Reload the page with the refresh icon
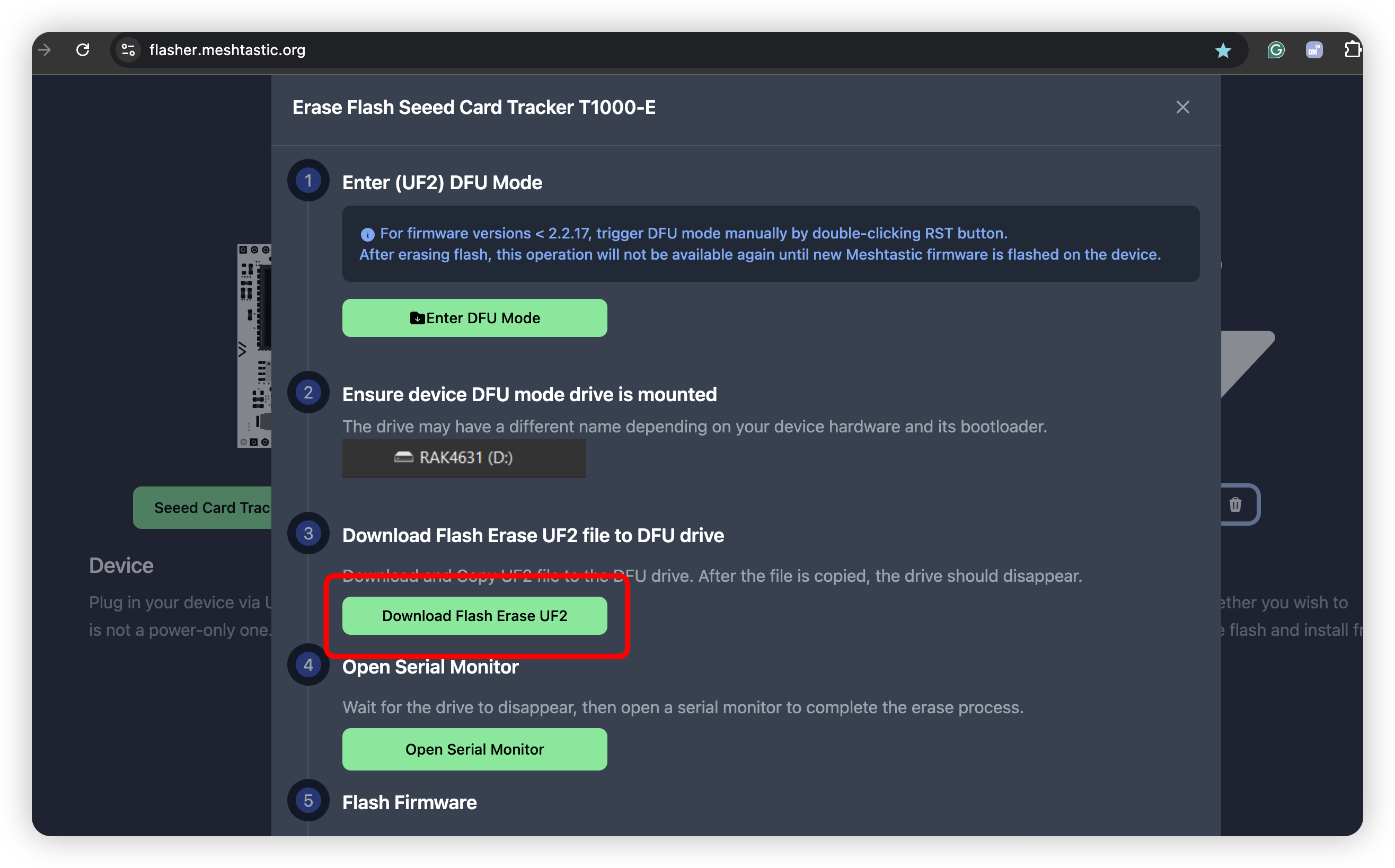 pos(83,50)
